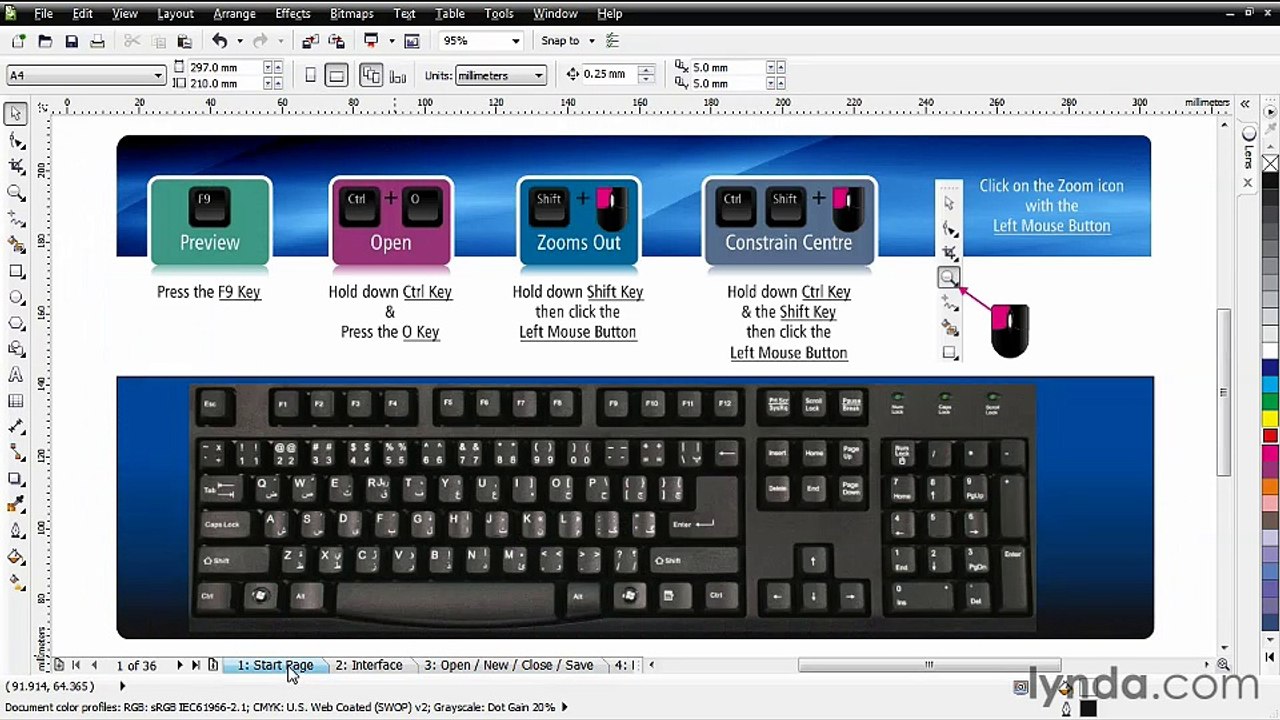Switch to the 2: Interface page tab
This screenshot has height=720, width=1280.
(x=369, y=665)
